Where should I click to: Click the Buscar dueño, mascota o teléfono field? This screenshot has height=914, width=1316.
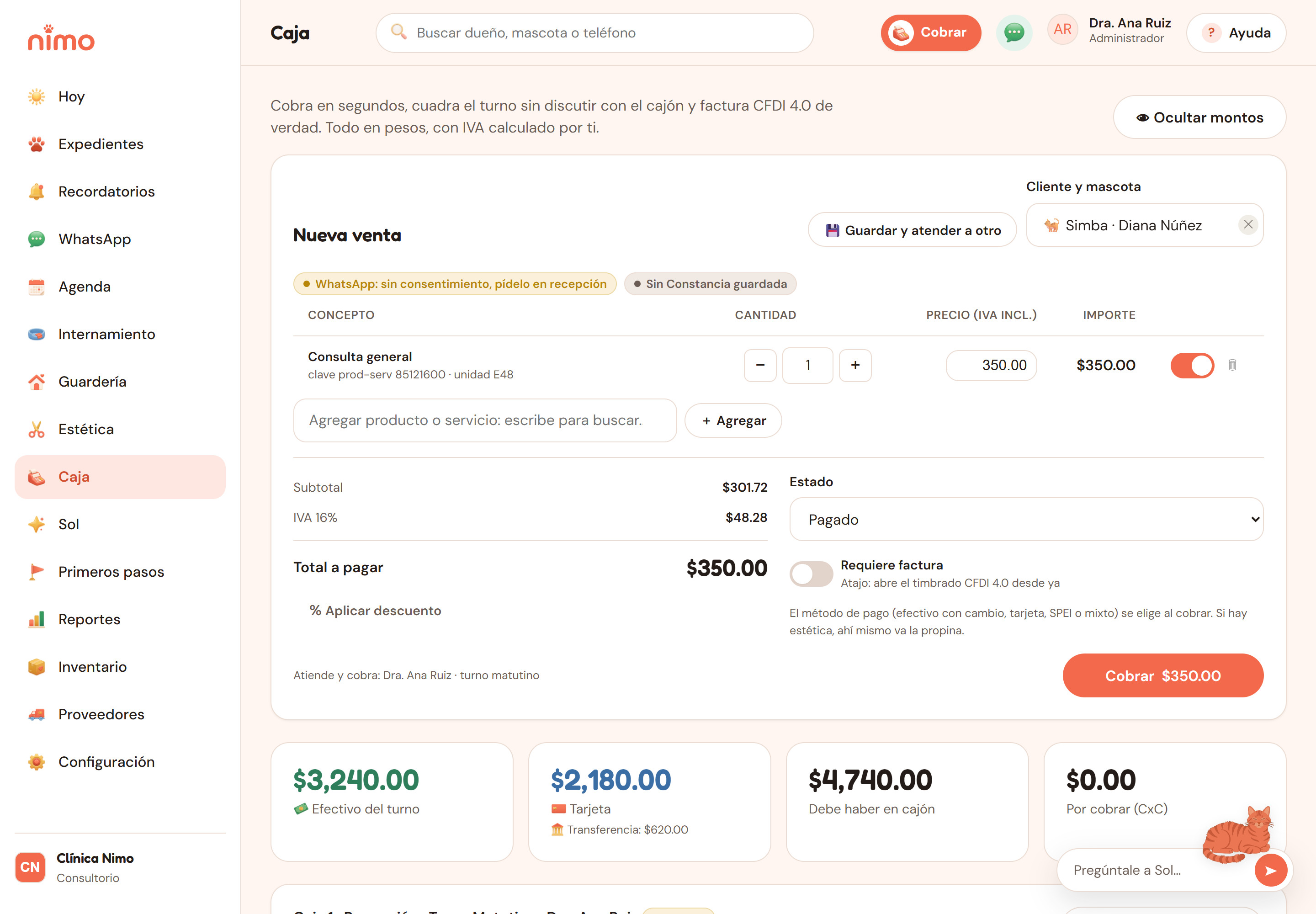pos(594,32)
